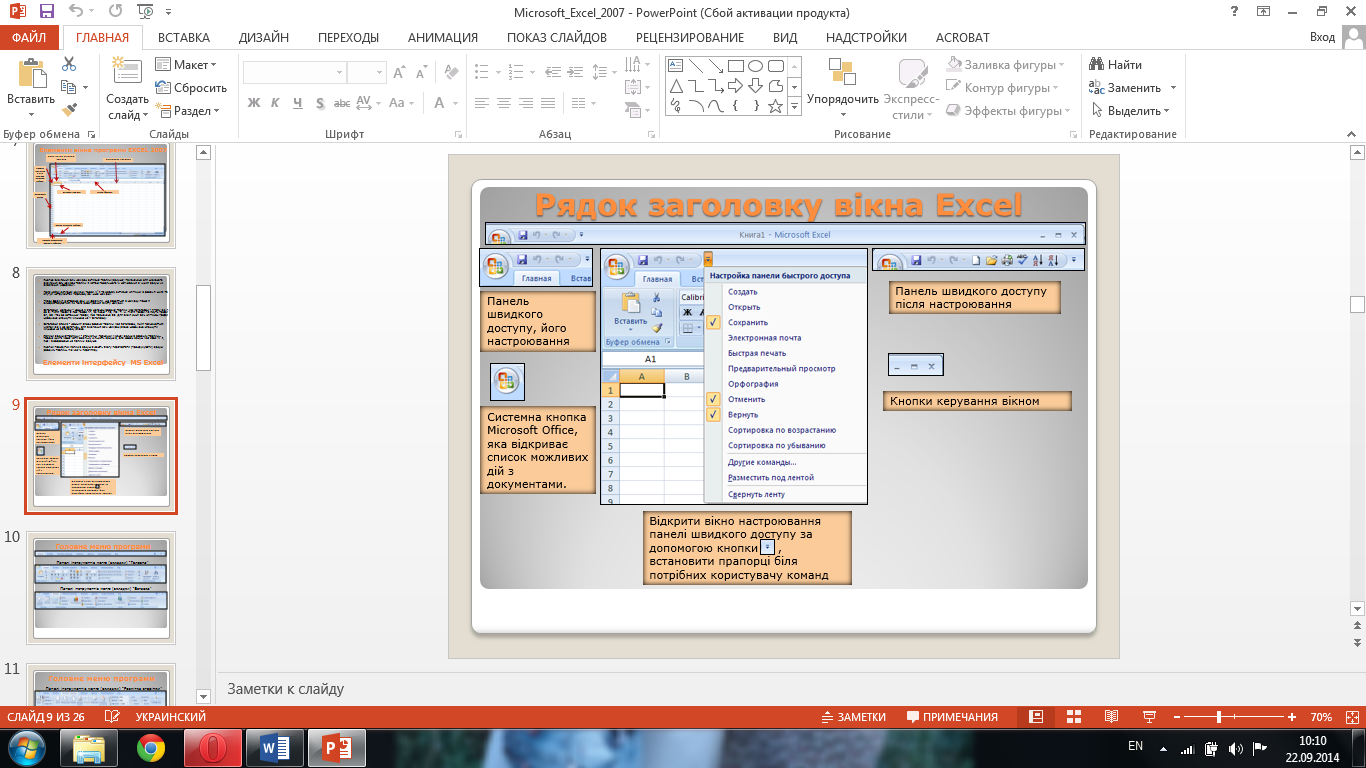The height and width of the screenshot is (768, 1366).
Task: Click Вход sign-in link
Action: click(1322, 37)
